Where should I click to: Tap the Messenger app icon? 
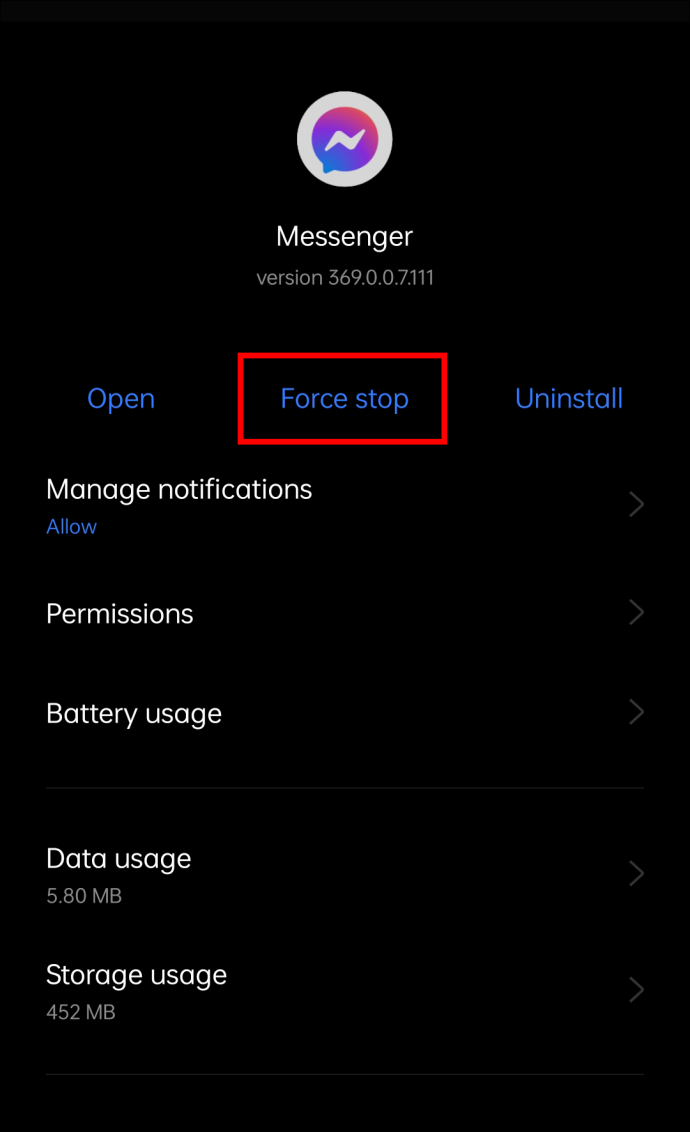[x=345, y=139]
